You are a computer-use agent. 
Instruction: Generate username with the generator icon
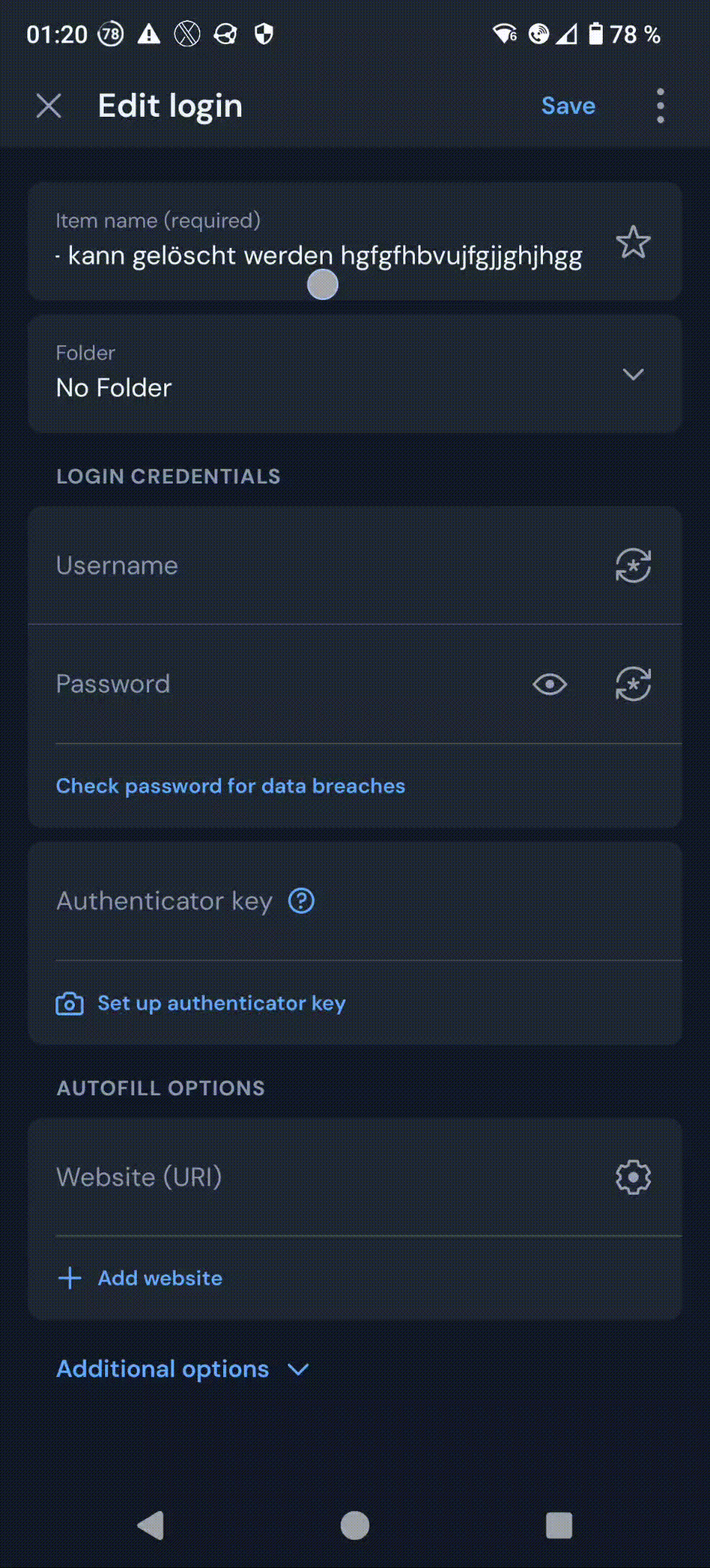(x=633, y=566)
